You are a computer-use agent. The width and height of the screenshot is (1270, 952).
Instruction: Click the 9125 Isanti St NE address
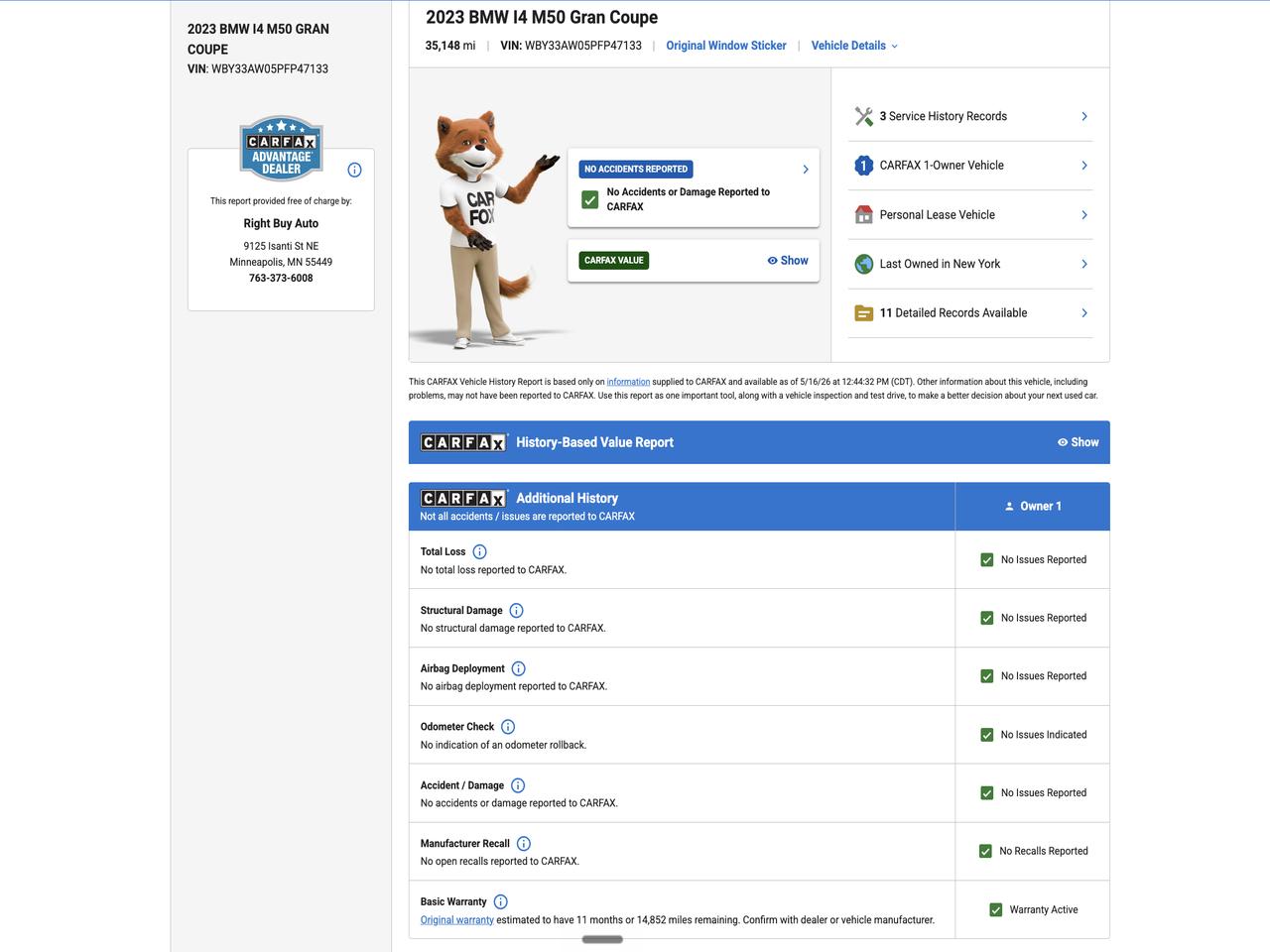pos(281,246)
